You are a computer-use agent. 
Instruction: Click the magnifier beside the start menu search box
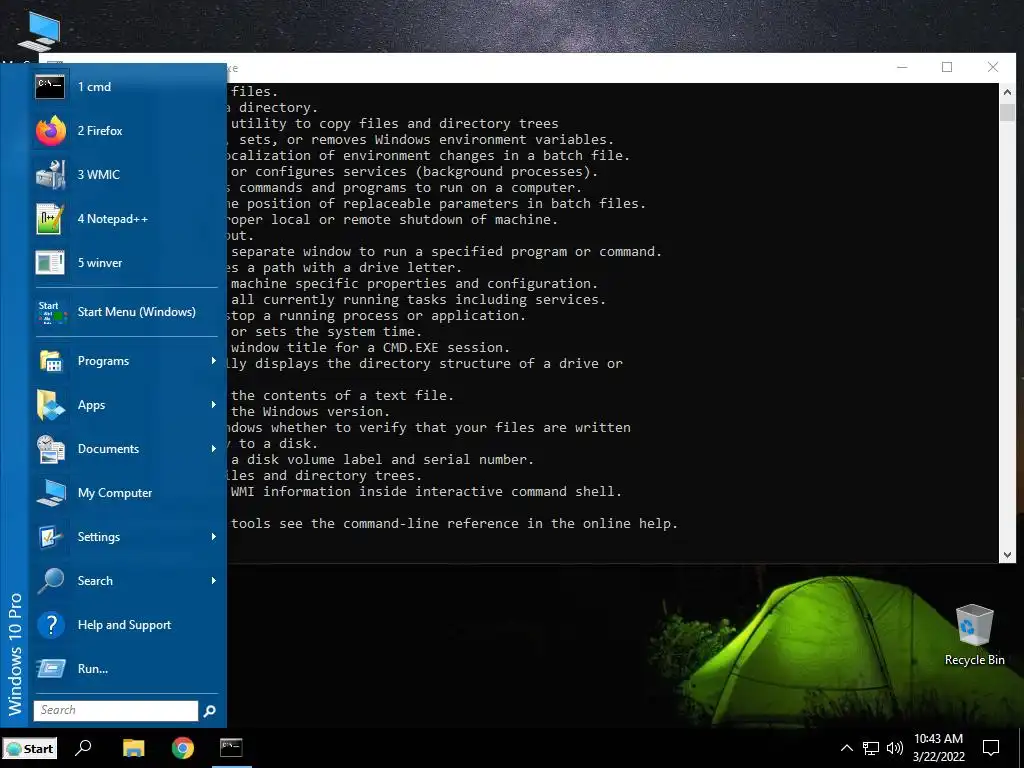pyautogui.click(x=210, y=711)
